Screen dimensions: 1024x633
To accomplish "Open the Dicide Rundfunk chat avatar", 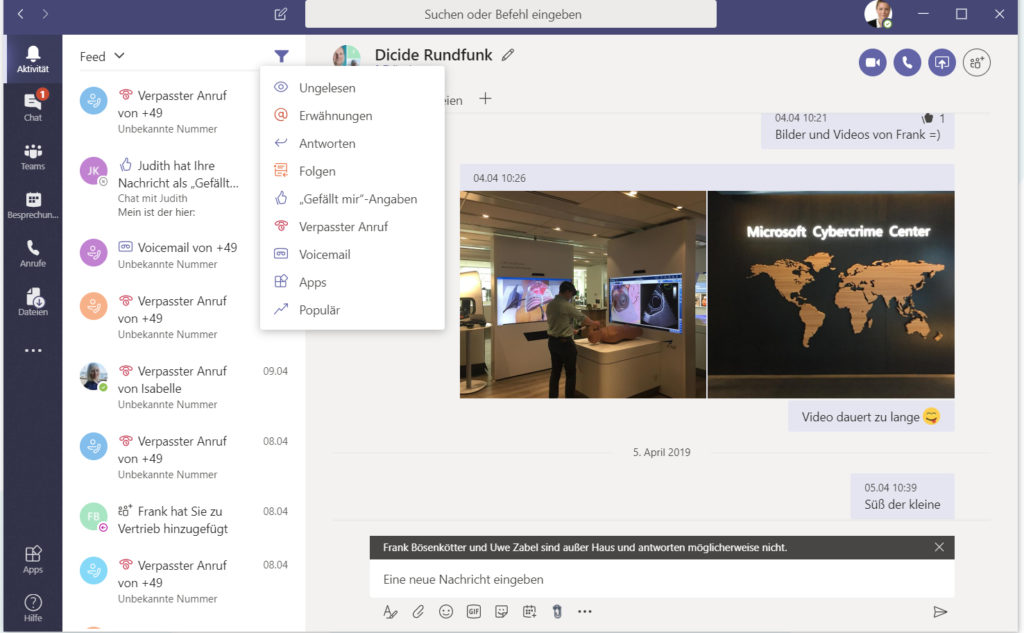I will point(347,56).
